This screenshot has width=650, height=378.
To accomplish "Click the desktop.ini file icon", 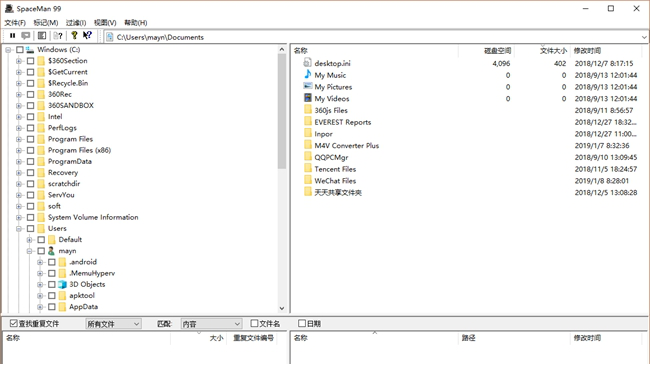I will 307,63.
